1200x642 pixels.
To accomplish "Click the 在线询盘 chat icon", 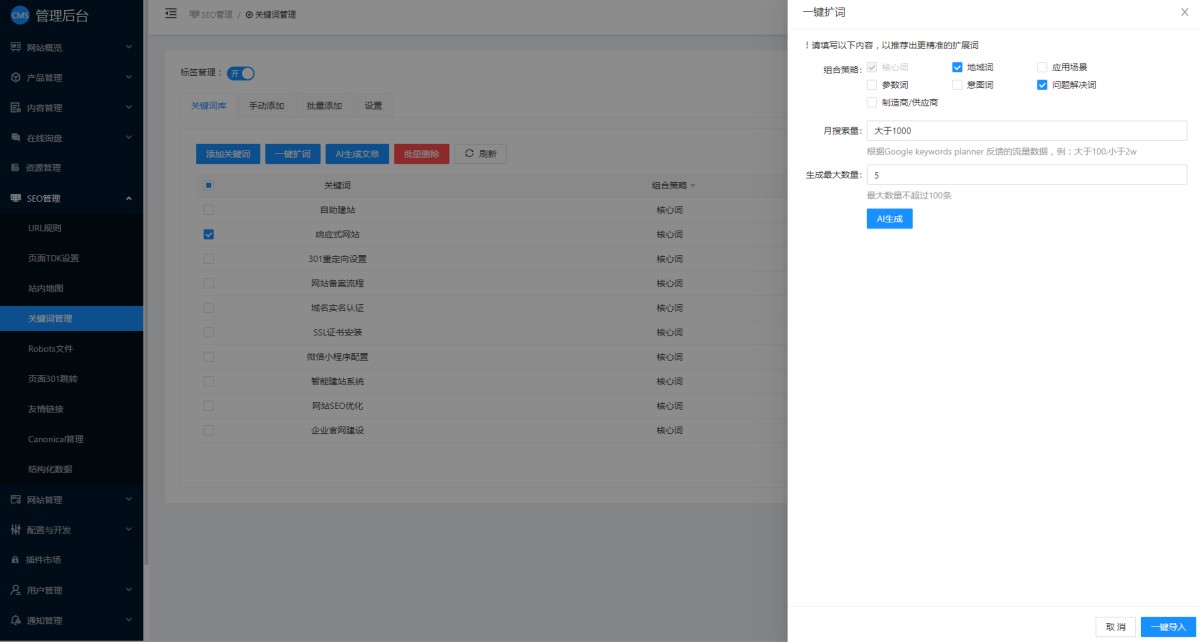I will (x=15, y=137).
